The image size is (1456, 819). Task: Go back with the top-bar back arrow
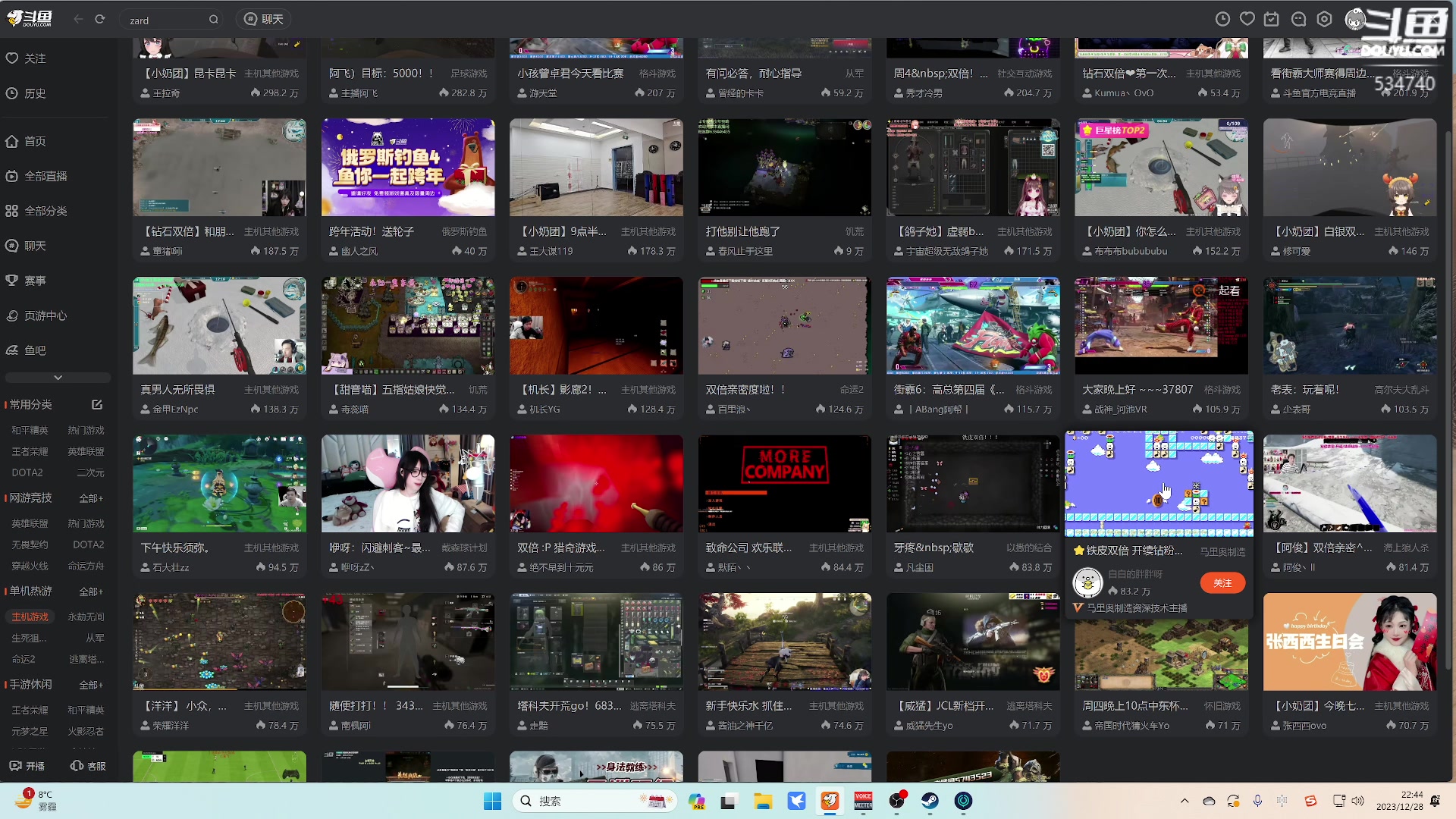point(78,19)
